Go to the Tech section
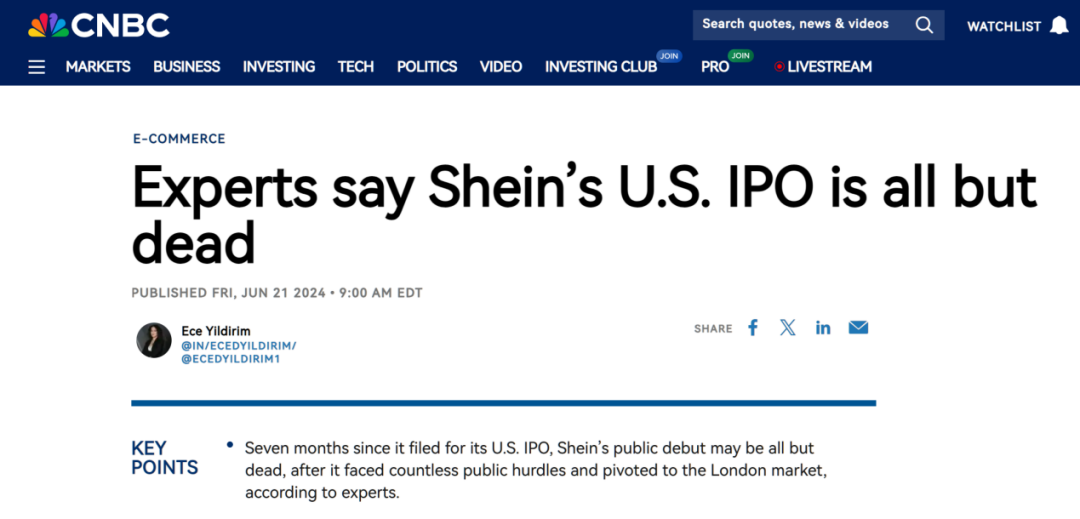 tap(356, 67)
